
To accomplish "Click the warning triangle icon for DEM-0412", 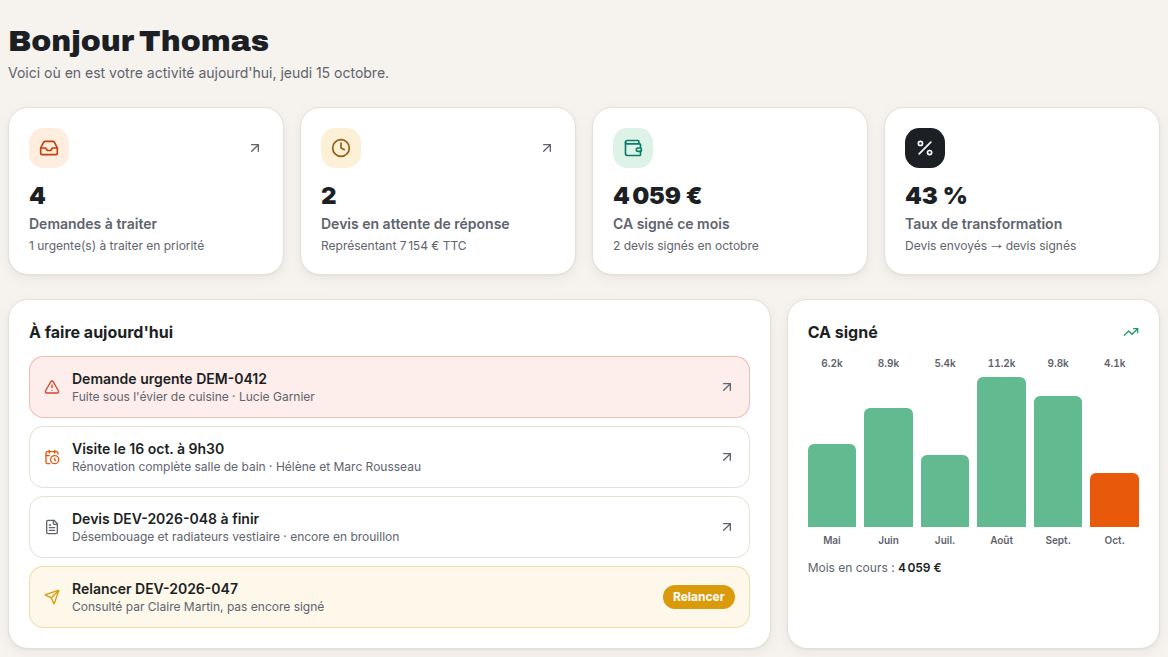I will pos(52,387).
